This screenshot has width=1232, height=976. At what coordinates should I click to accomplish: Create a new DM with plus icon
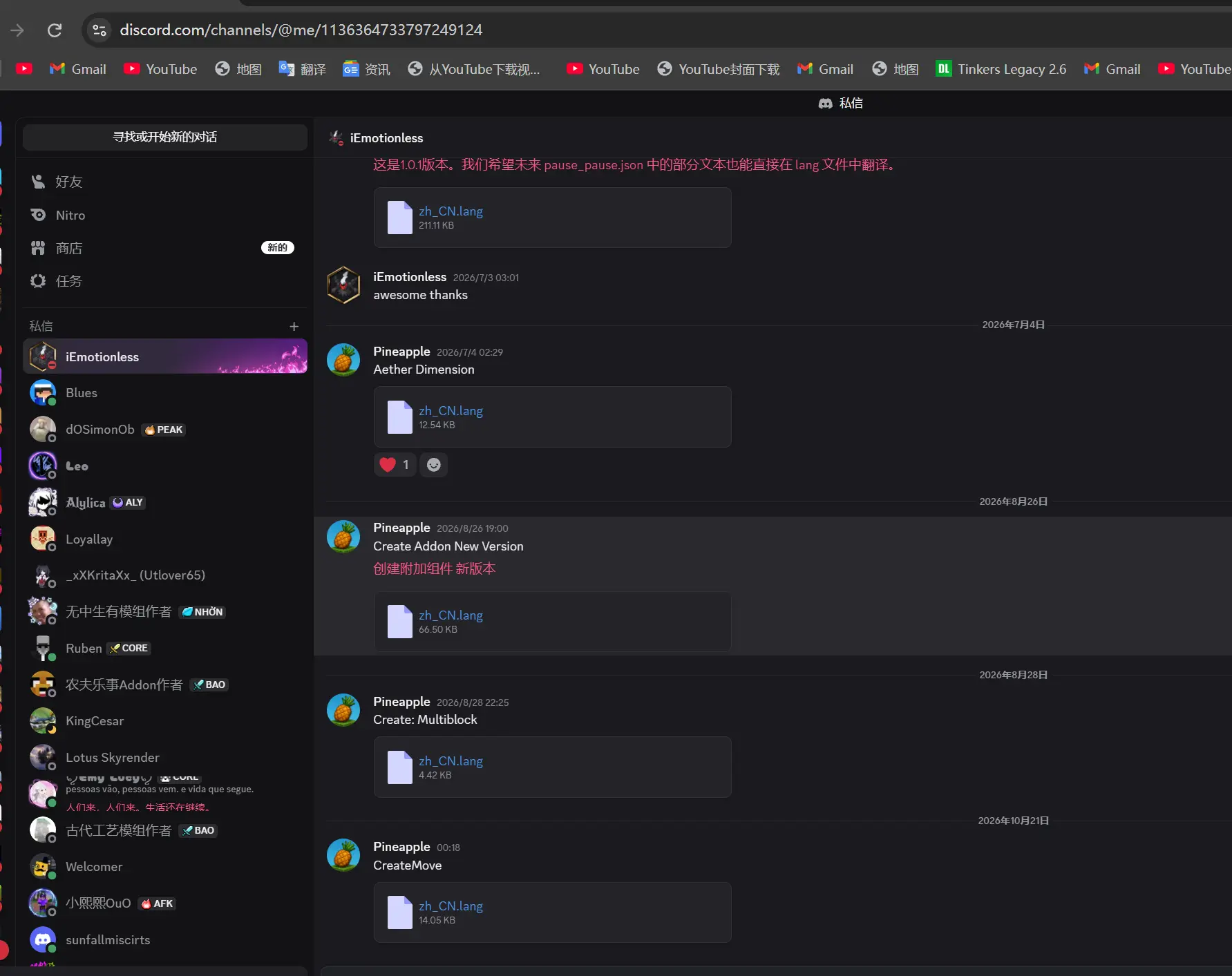click(294, 326)
